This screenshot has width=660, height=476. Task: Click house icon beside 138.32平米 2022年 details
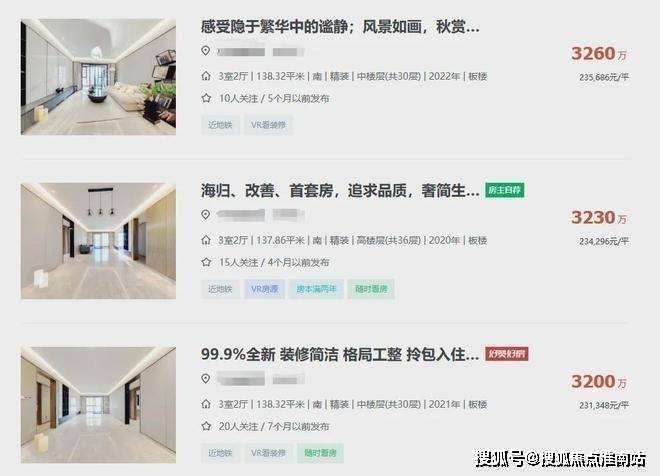[x=206, y=76]
